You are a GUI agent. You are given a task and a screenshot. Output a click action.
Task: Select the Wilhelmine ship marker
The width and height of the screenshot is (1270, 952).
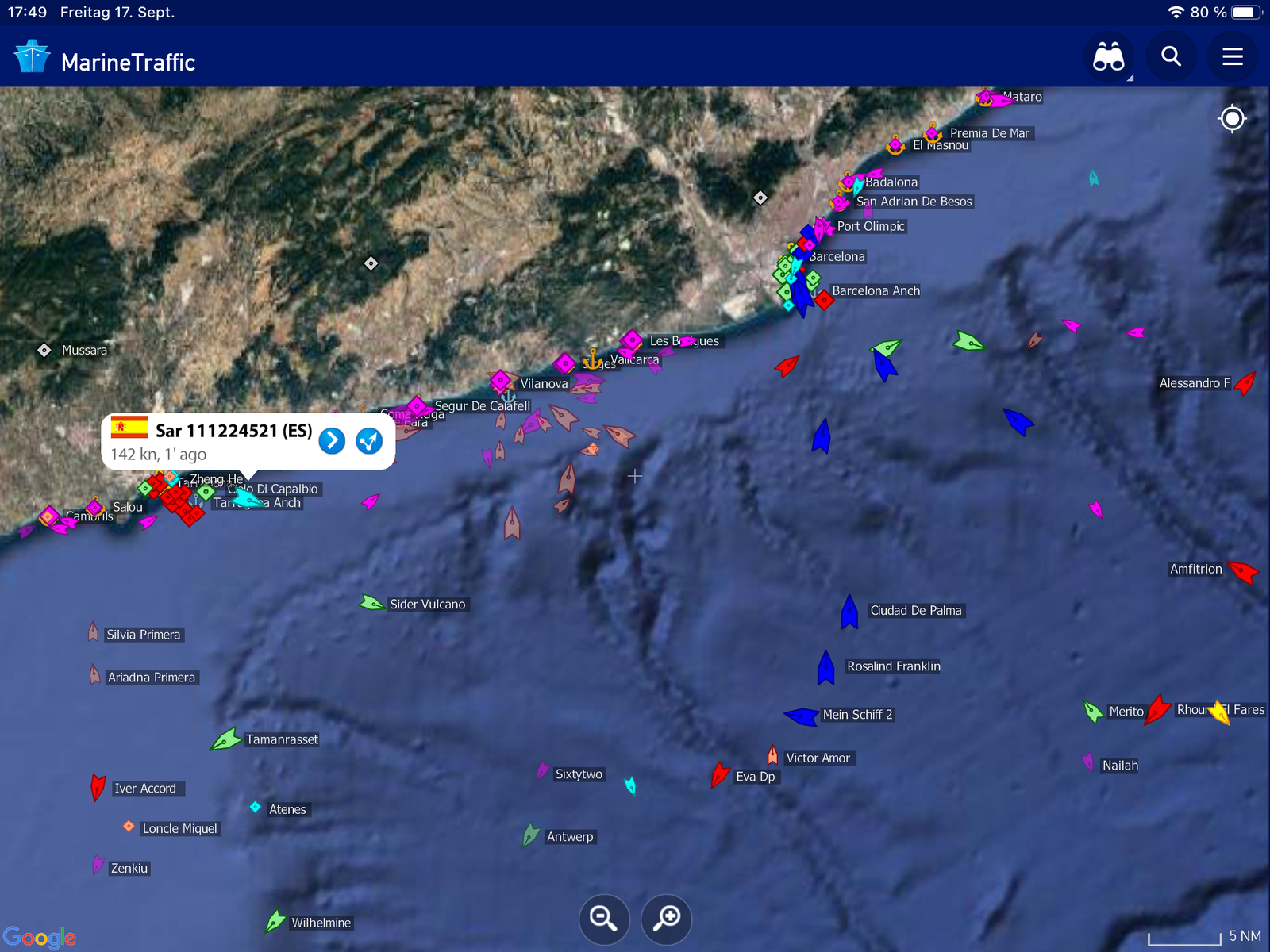[275, 921]
